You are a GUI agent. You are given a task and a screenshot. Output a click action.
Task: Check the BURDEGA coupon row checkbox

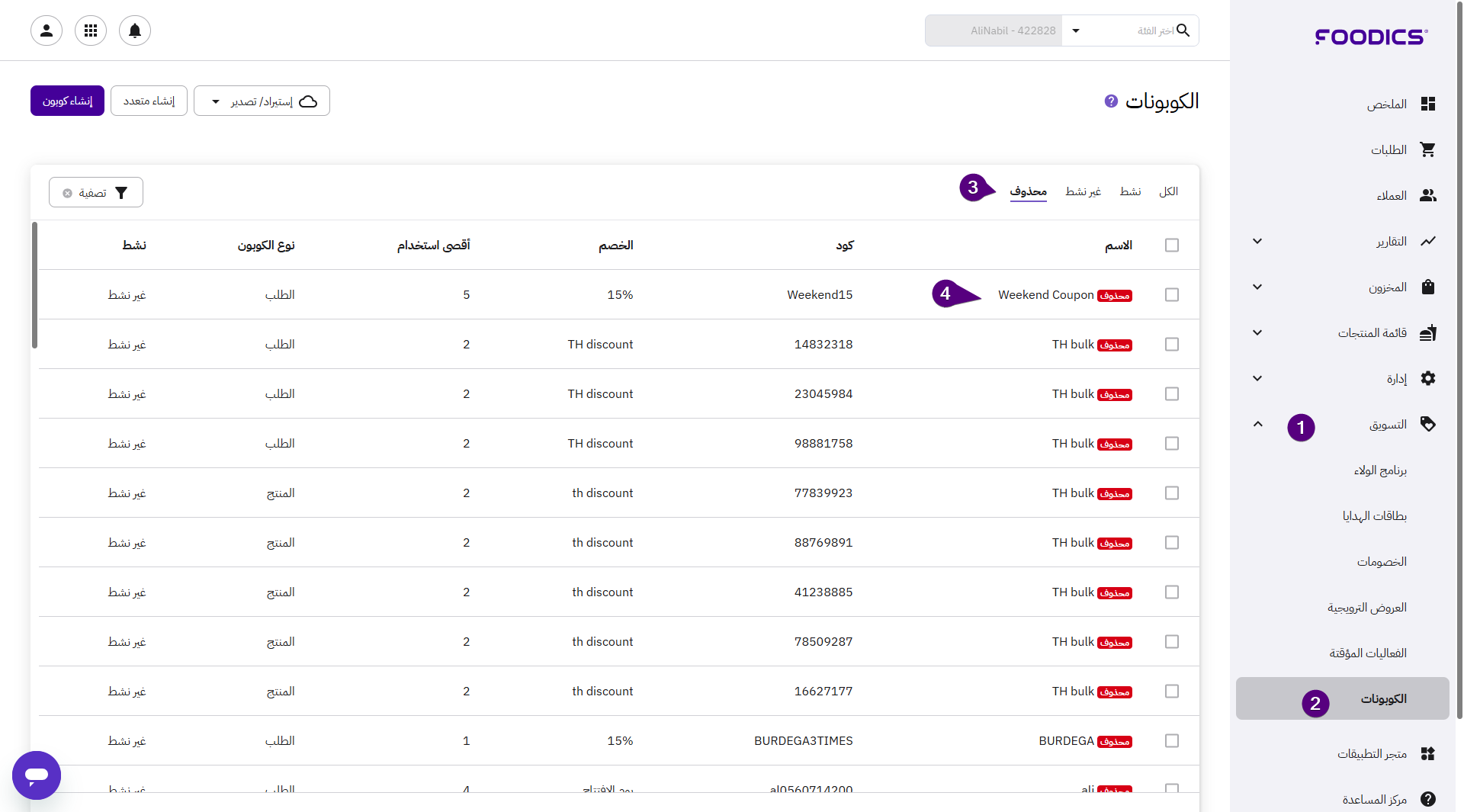tap(1172, 741)
